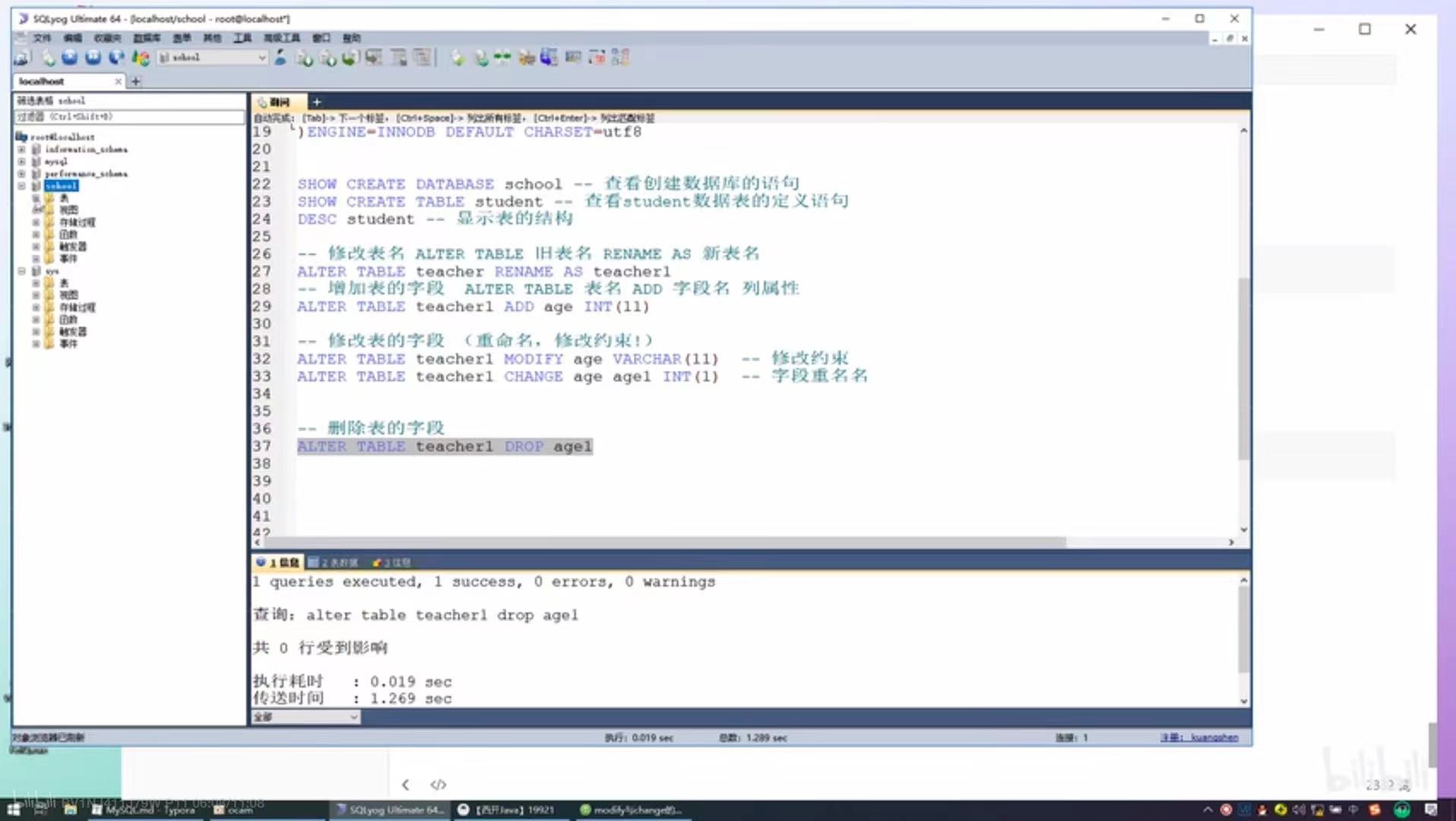
Task: Open the 高级工具 menu
Action: click(281, 38)
